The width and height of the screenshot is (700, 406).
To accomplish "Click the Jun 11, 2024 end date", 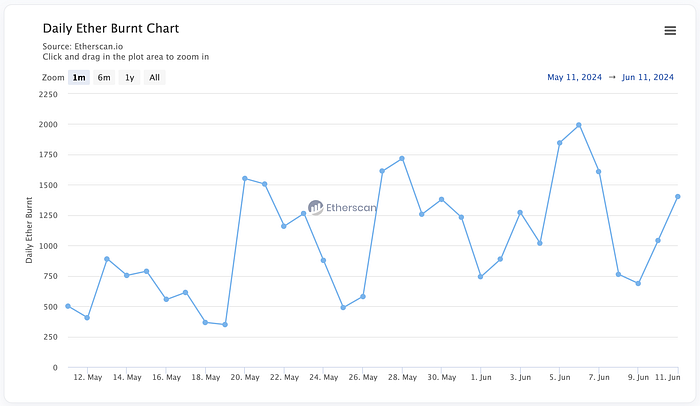I will pos(648,77).
